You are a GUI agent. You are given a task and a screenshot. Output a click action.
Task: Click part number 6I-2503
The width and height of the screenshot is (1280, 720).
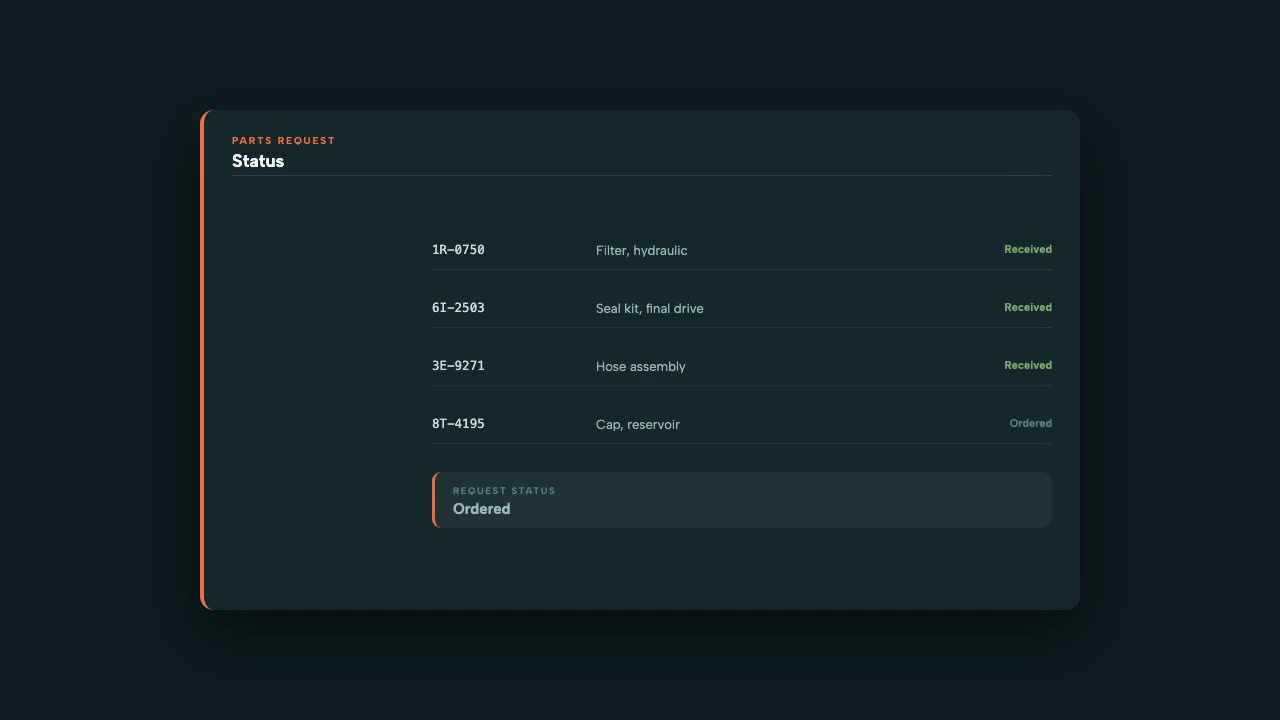[458, 308]
